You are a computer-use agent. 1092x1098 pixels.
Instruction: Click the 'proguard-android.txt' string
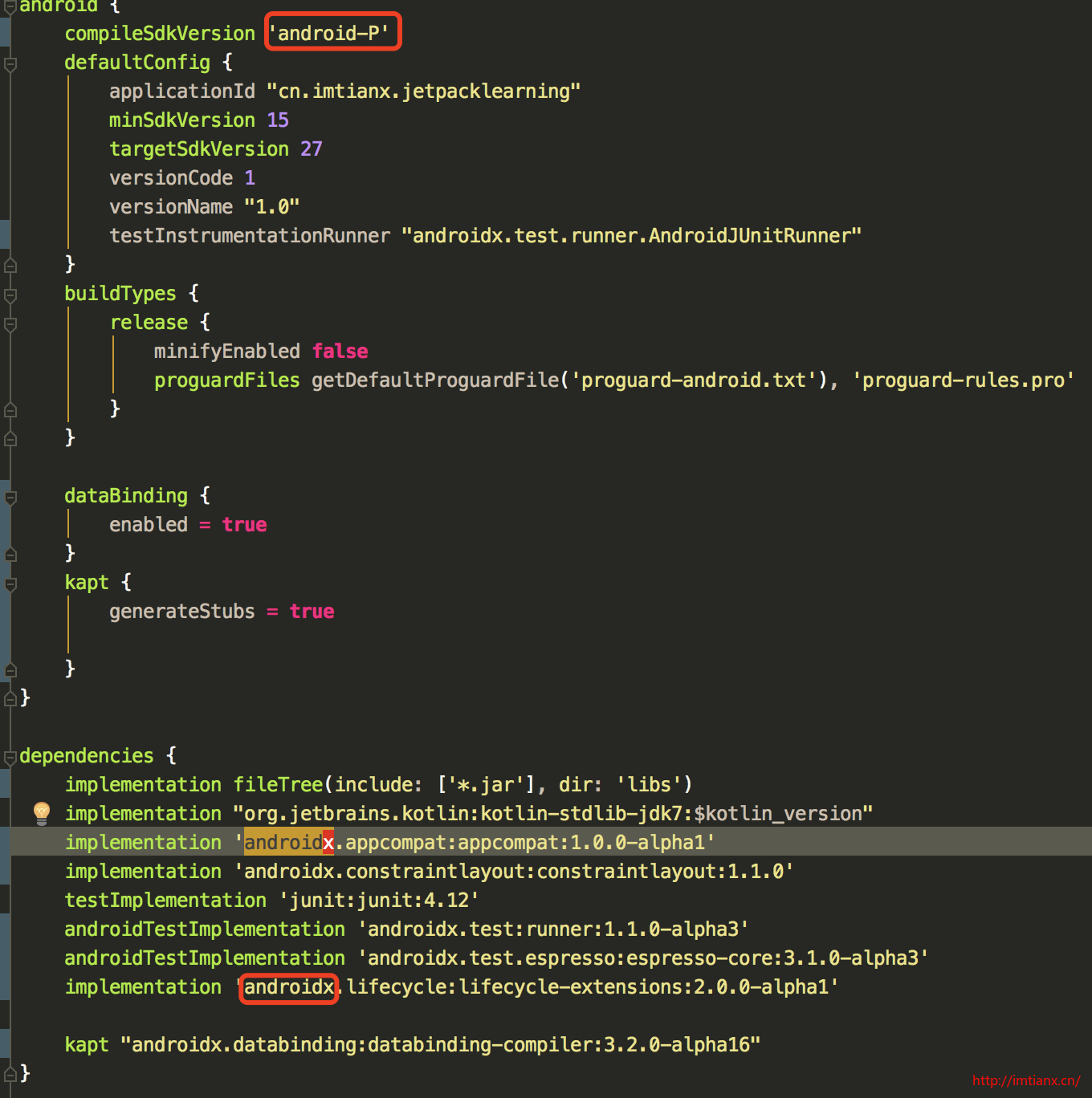[x=693, y=380]
